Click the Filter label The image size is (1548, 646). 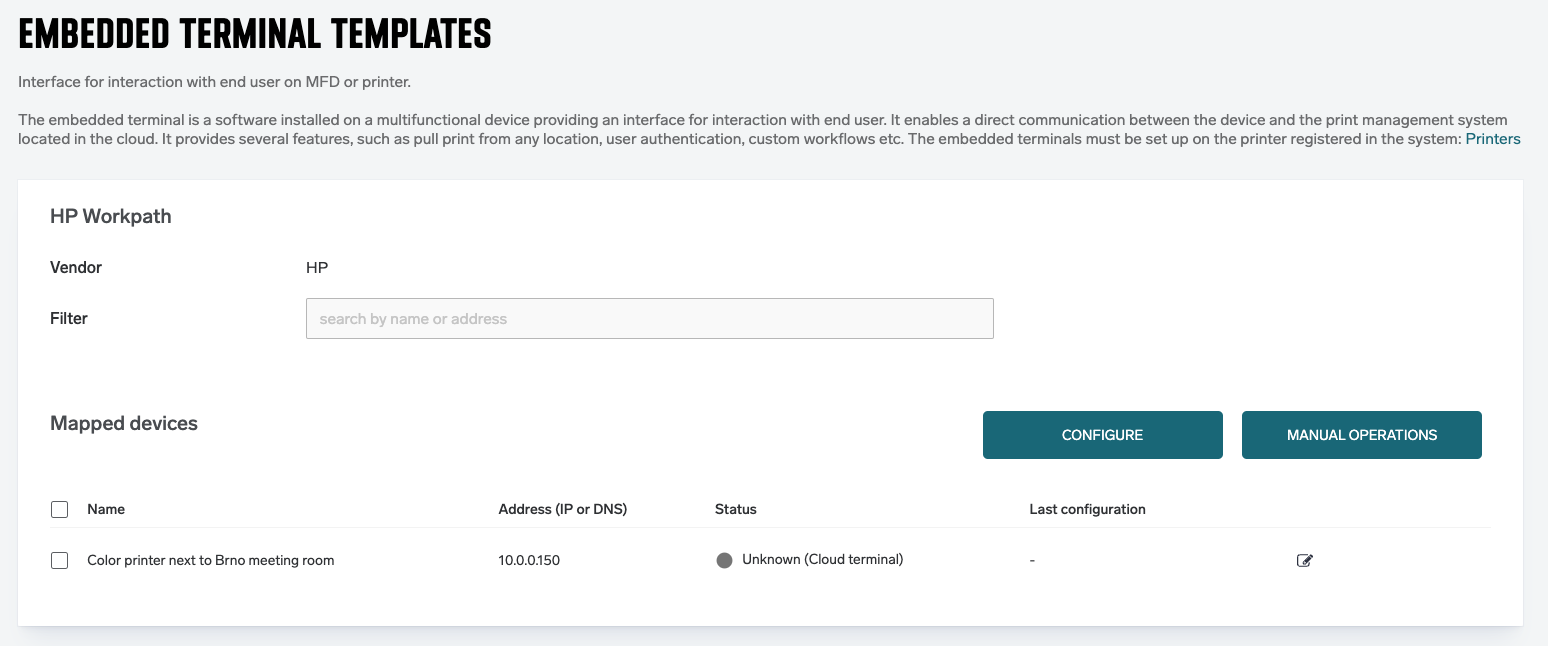pos(69,319)
